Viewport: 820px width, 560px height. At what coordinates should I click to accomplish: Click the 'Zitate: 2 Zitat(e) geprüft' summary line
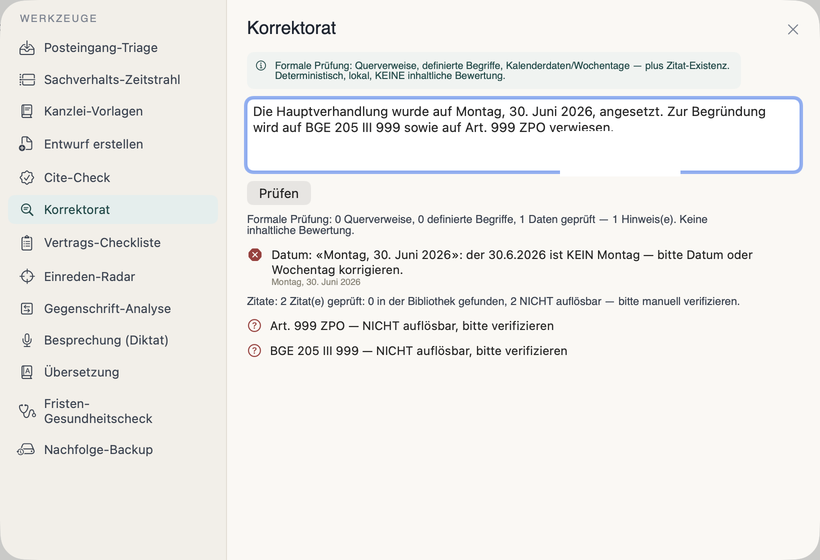[493, 302]
